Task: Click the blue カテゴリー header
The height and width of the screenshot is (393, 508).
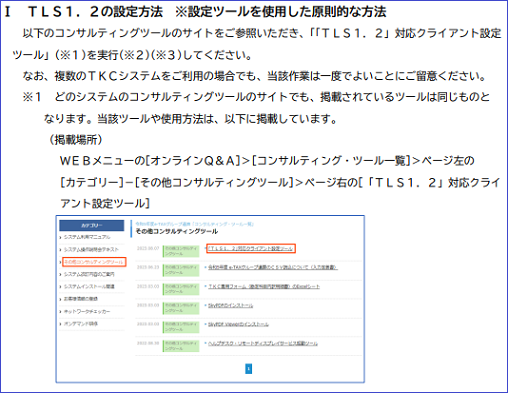Action: [92, 225]
